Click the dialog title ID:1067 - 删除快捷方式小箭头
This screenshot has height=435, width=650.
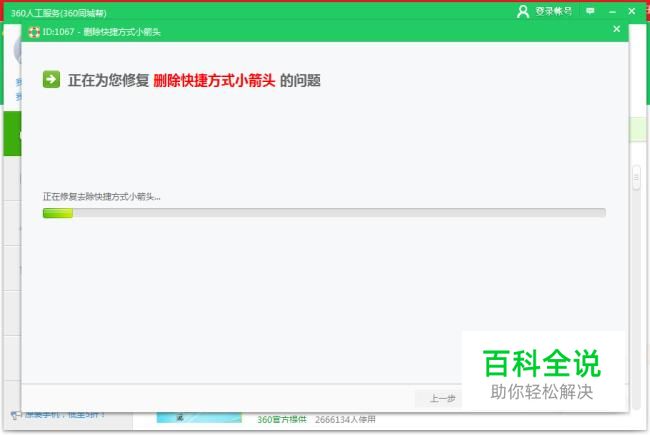click(101, 32)
